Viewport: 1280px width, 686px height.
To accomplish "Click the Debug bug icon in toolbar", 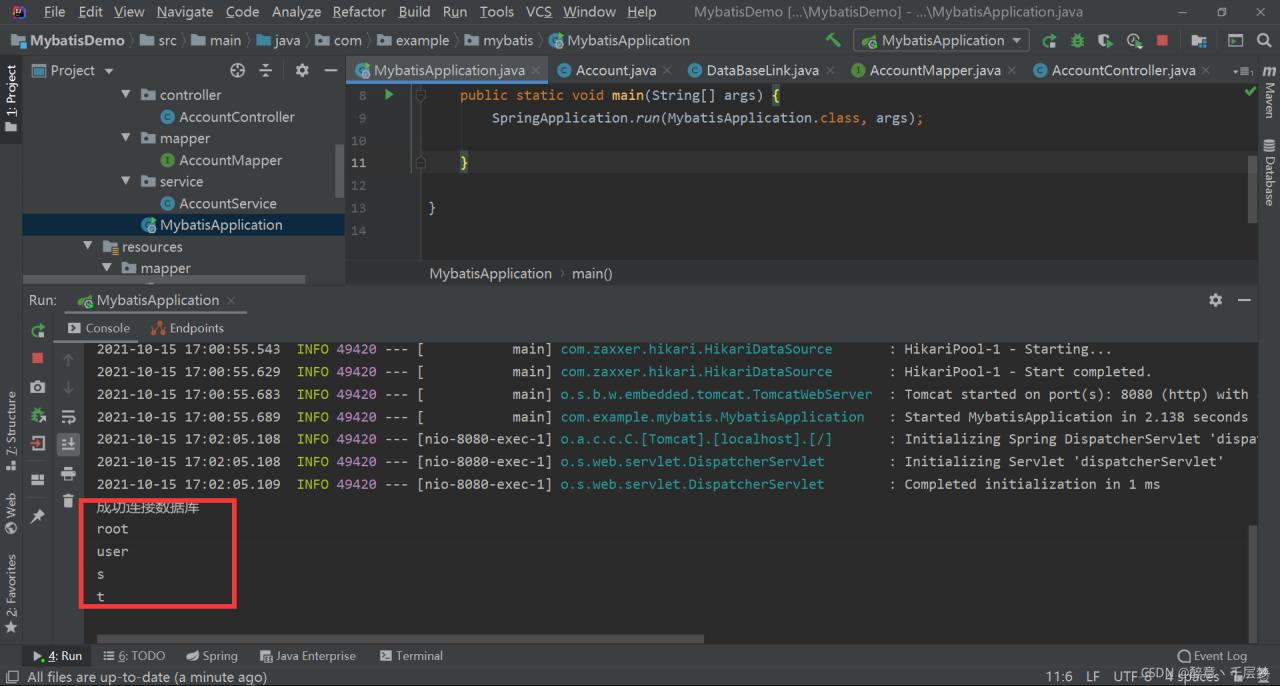I will [x=1077, y=41].
